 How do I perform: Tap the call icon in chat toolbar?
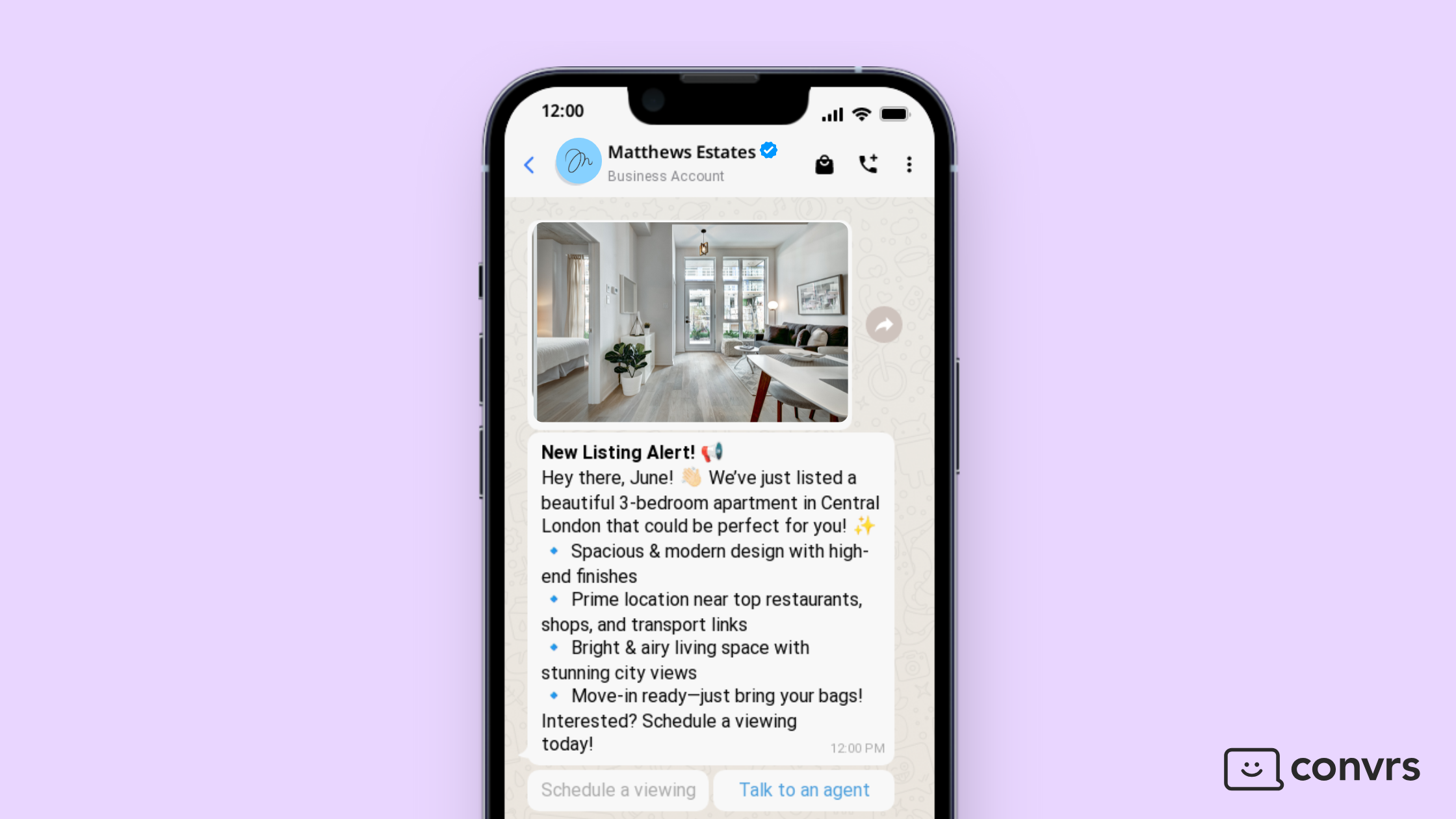coord(866,163)
